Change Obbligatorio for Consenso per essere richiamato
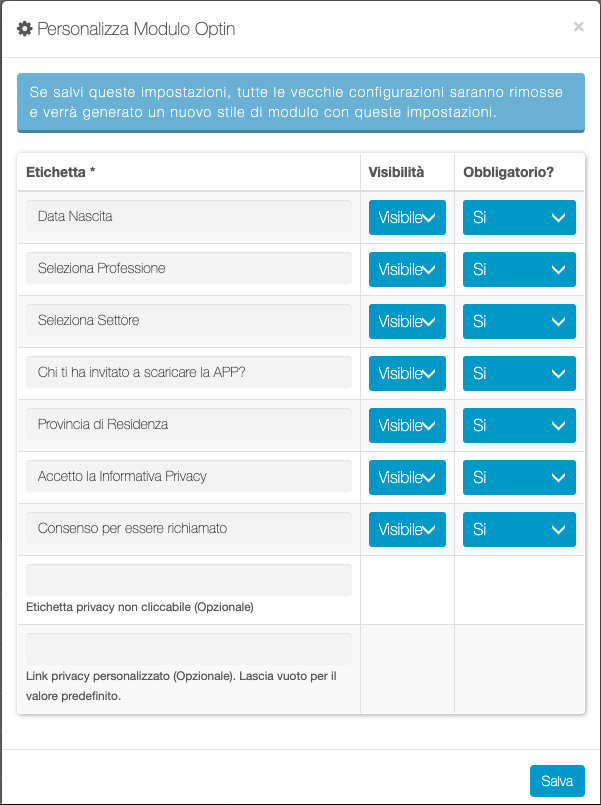This screenshot has height=805, width=601. pos(519,529)
